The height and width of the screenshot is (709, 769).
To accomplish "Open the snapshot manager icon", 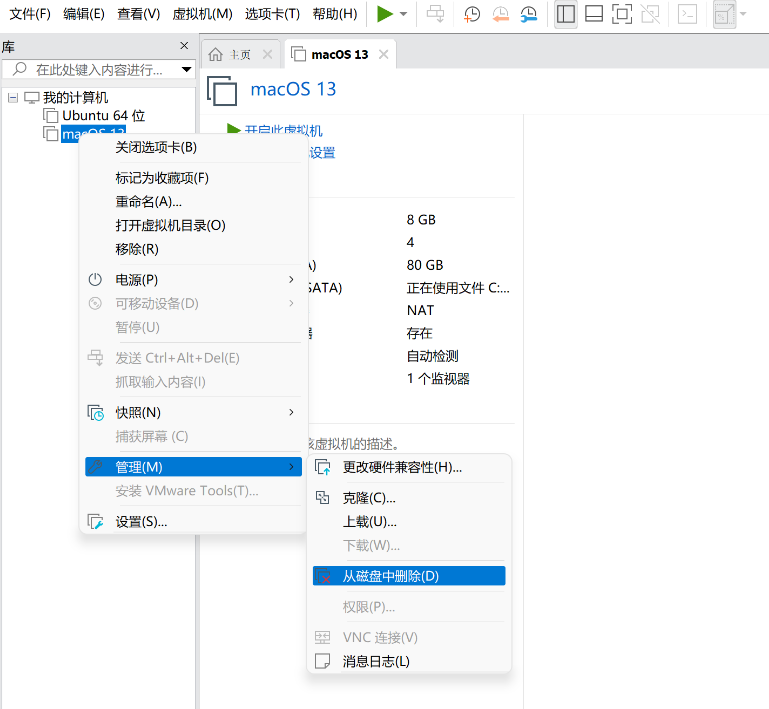I will 528,14.
